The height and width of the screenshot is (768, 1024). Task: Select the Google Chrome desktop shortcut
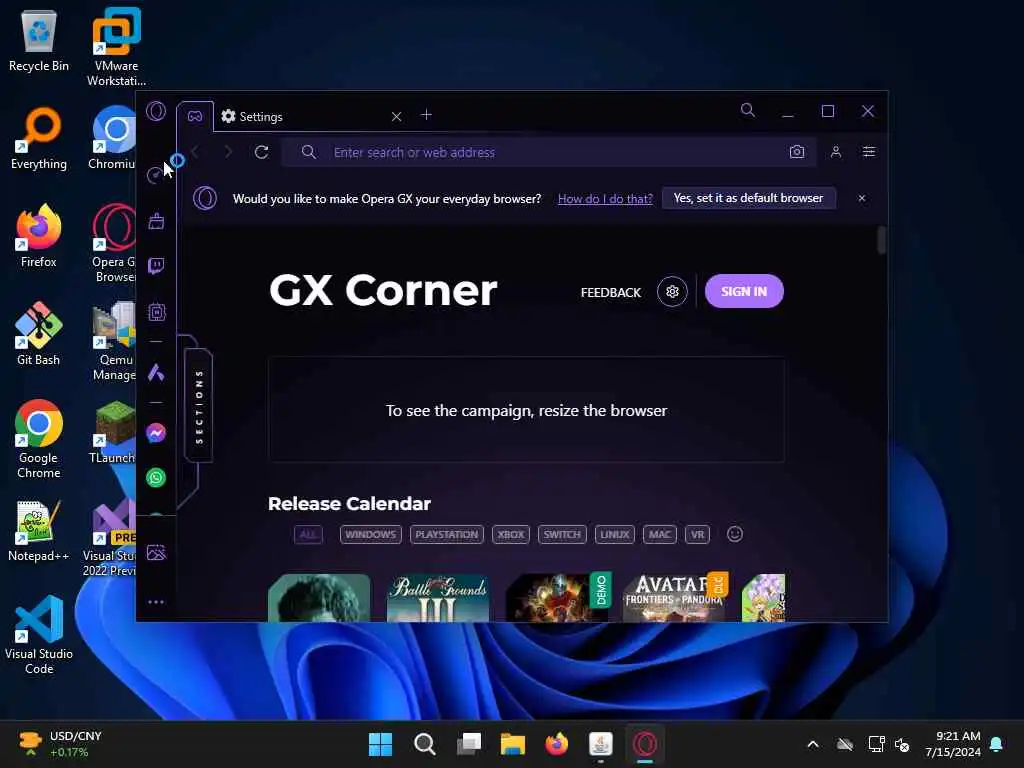pos(39,439)
